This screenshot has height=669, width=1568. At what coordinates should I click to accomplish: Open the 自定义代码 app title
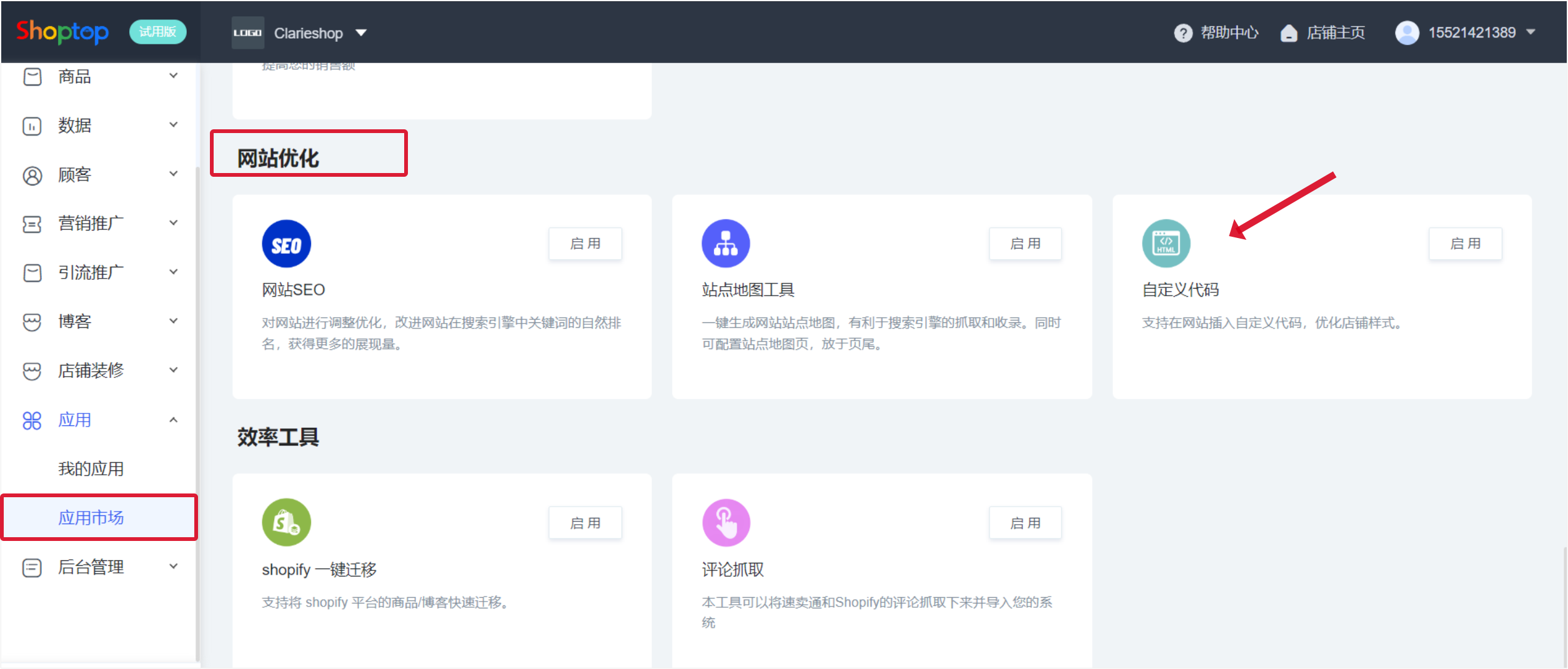1181,290
